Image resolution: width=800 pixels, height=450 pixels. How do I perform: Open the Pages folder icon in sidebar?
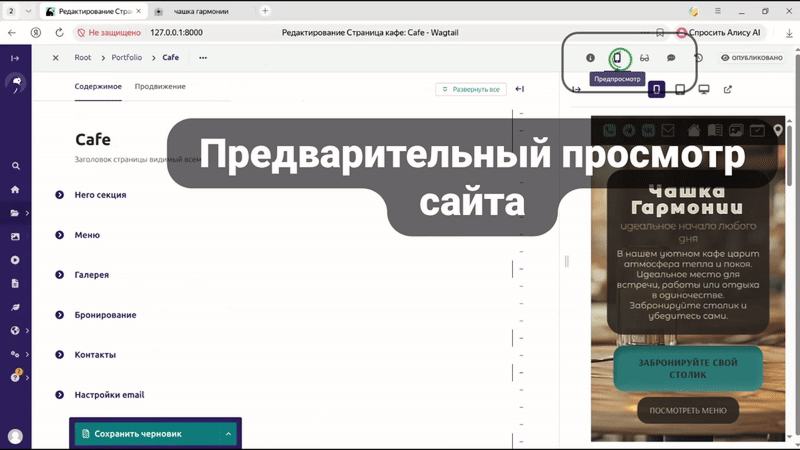tap(14, 213)
